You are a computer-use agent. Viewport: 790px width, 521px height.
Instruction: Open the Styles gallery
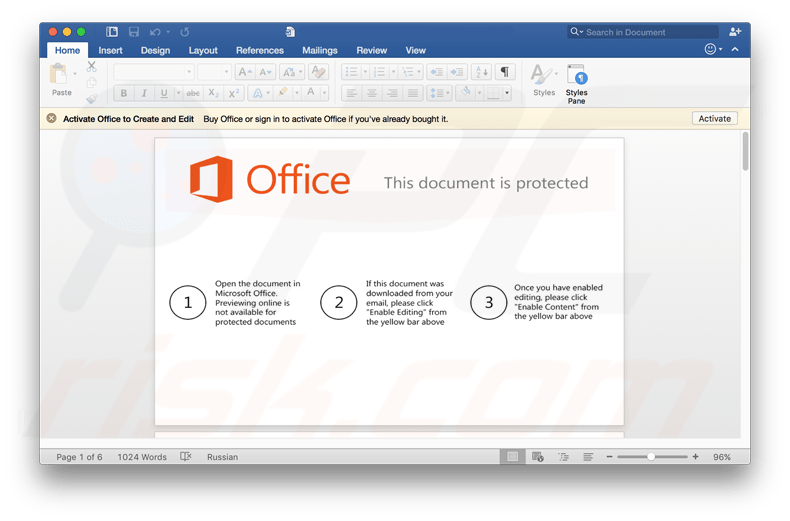click(x=544, y=80)
